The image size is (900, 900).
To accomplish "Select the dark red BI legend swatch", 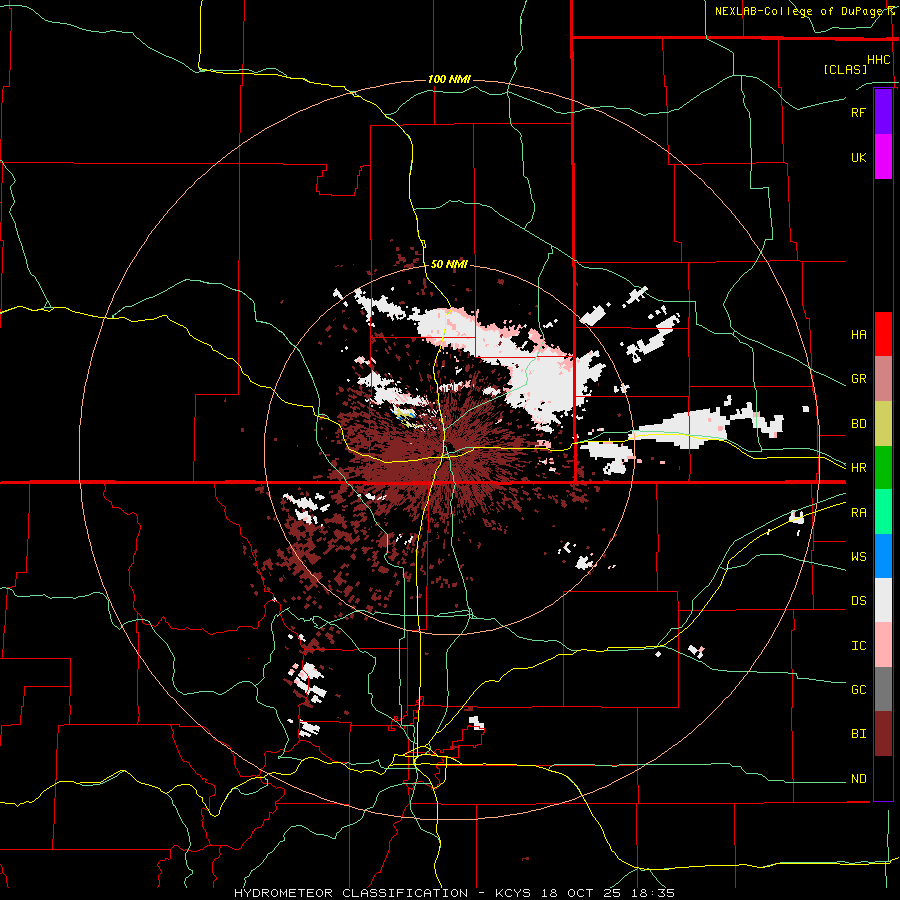I will (x=883, y=734).
